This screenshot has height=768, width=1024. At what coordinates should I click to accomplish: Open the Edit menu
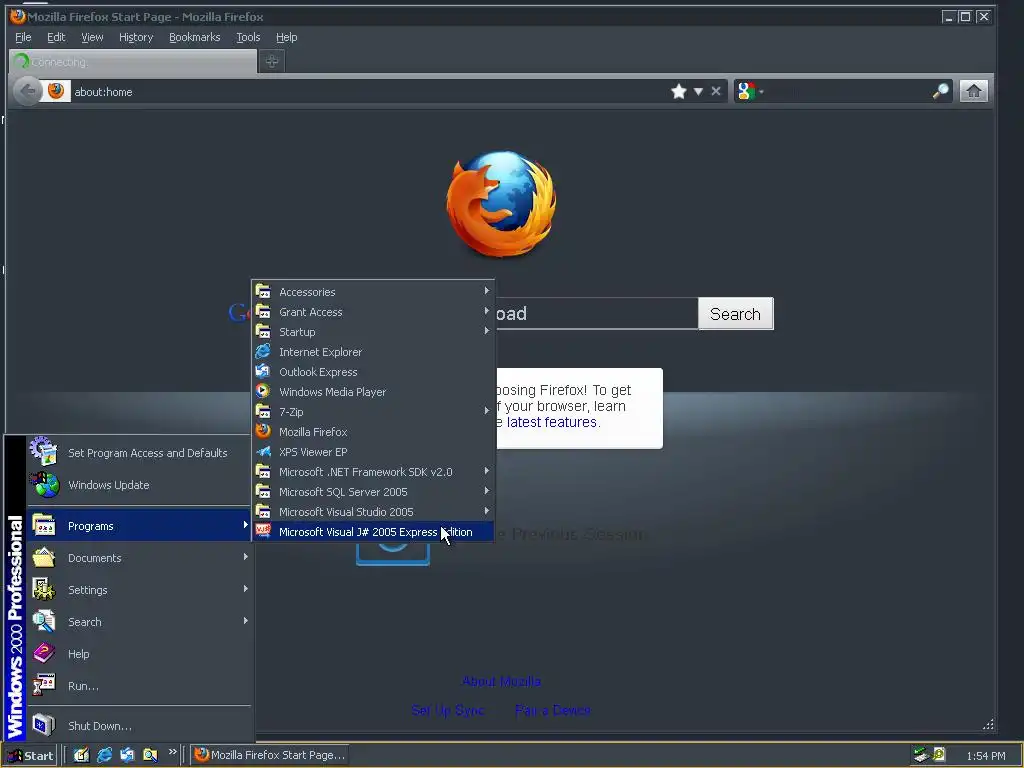pyautogui.click(x=56, y=37)
